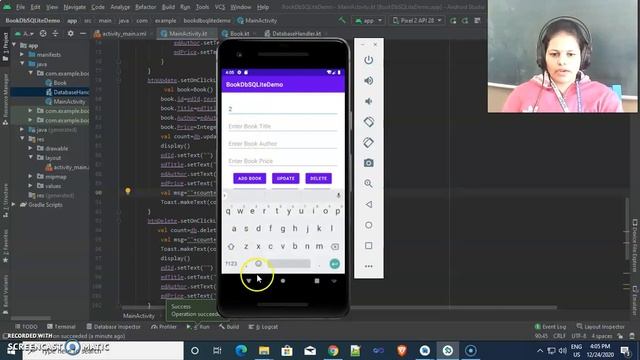Select MainActivity file in project tree
640x360 pixels.
pyautogui.click(x=66, y=102)
